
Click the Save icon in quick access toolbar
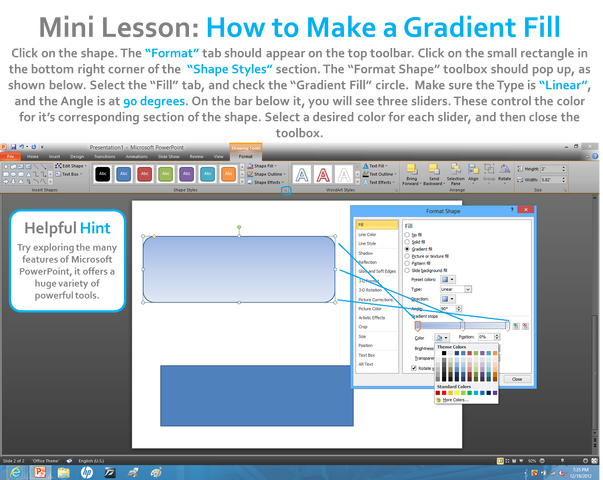point(13,147)
